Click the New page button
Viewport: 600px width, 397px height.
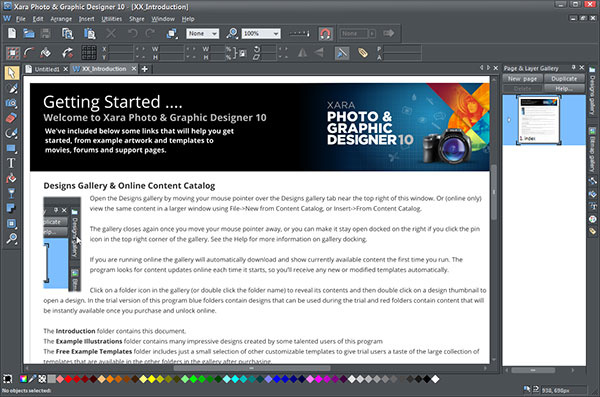(522, 78)
